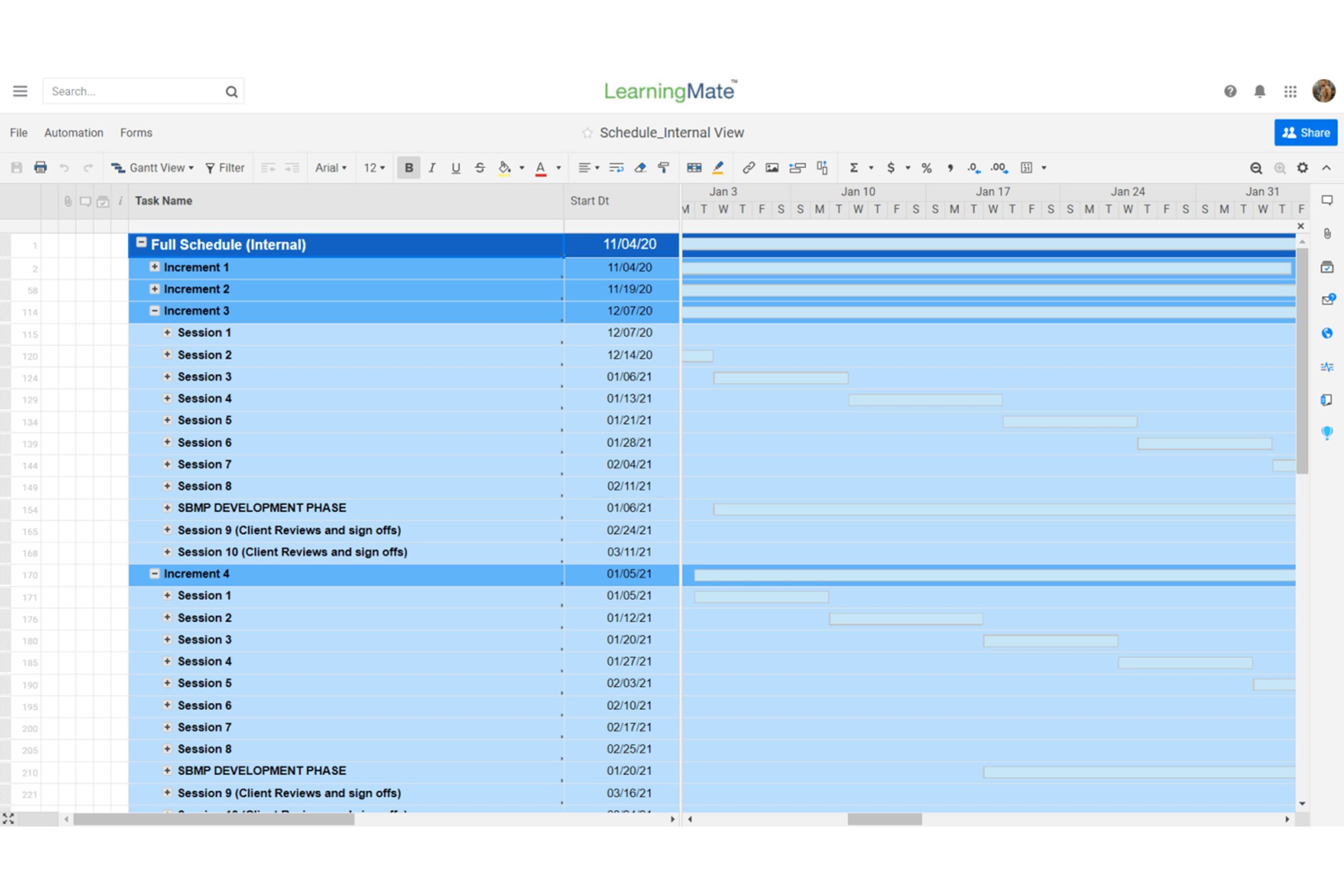Zoom out the Gantt timeline
1344x896 pixels.
(x=1256, y=167)
